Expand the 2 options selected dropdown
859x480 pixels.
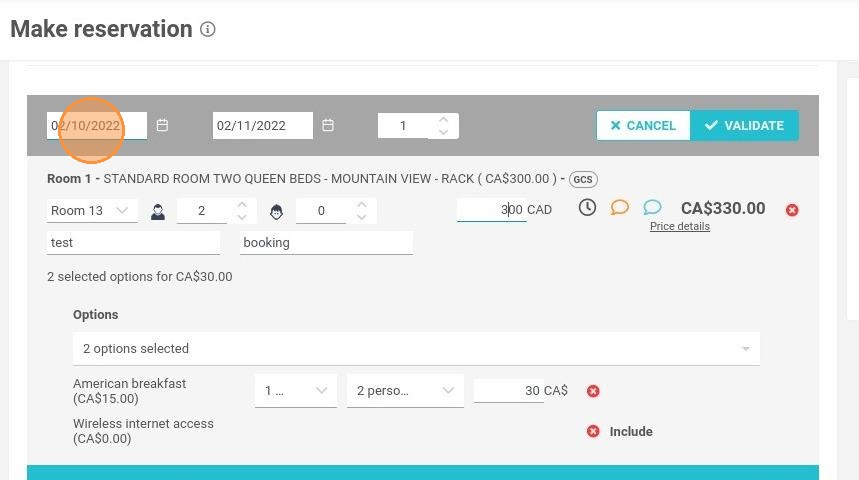click(x=416, y=348)
